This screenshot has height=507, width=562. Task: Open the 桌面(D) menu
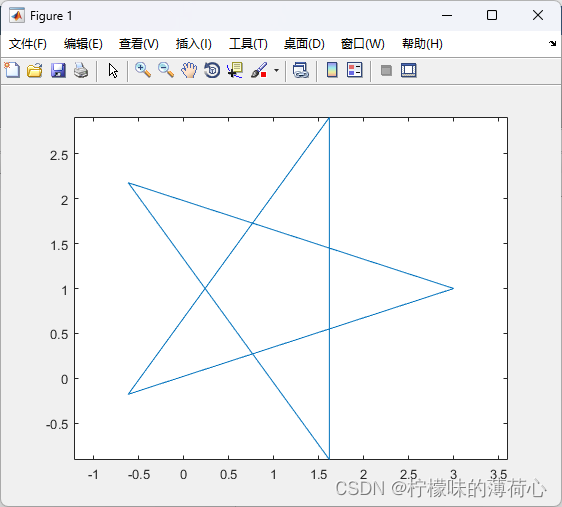tap(304, 44)
